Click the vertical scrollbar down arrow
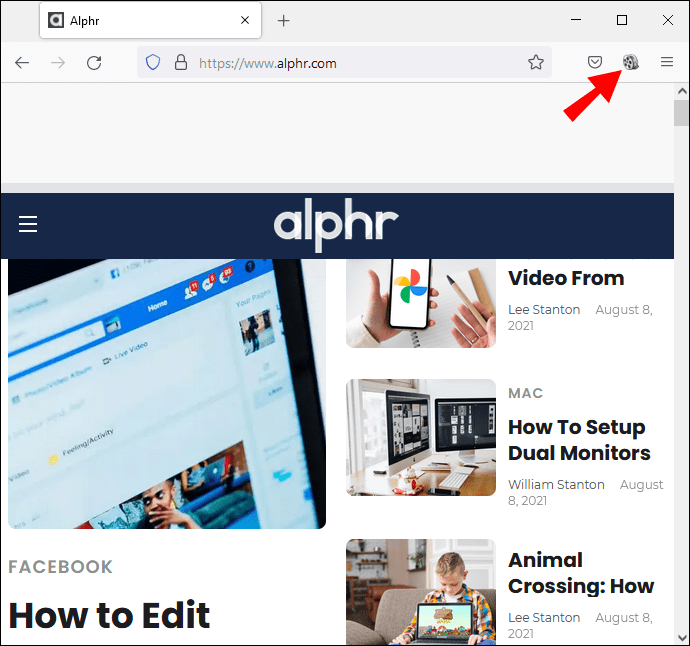Viewport: 690px width, 646px height. (x=682, y=638)
